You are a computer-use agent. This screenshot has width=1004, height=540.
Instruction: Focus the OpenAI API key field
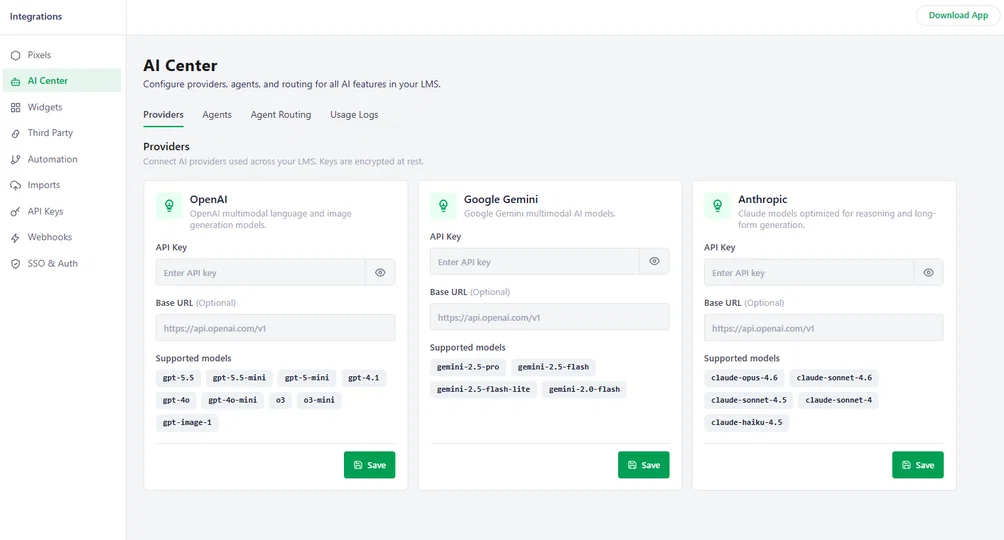[261, 273]
